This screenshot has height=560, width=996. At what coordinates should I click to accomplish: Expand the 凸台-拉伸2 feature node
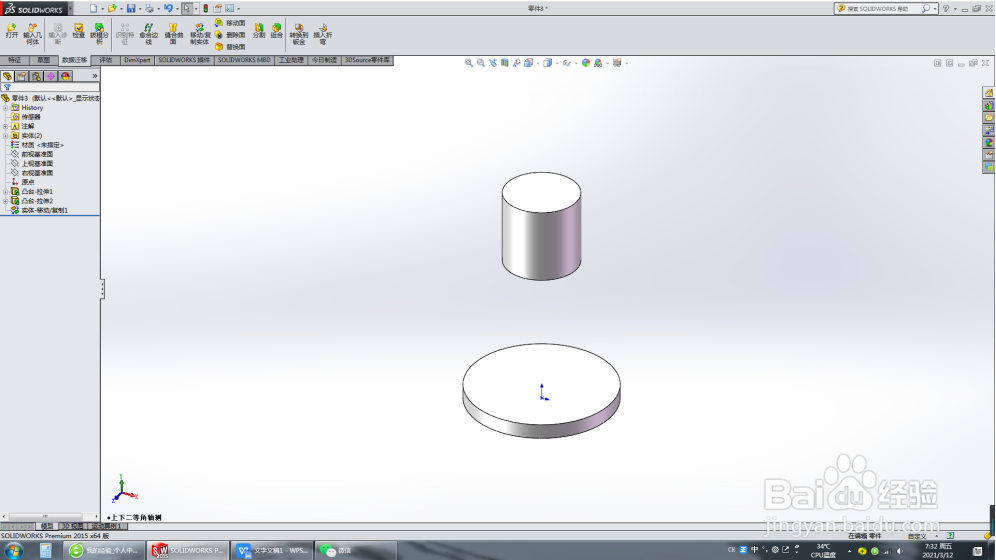6,201
